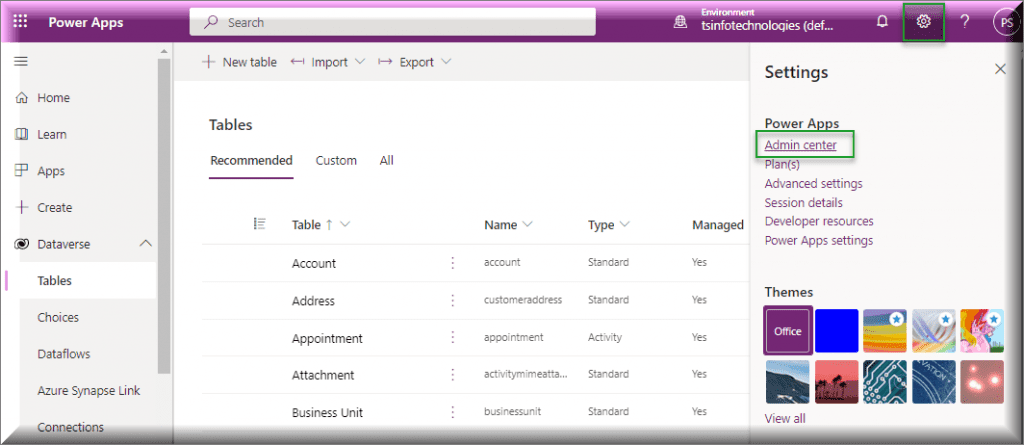This screenshot has width=1024, height=445.
Task: Select the red bokeh lights theme
Action: click(x=982, y=382)
